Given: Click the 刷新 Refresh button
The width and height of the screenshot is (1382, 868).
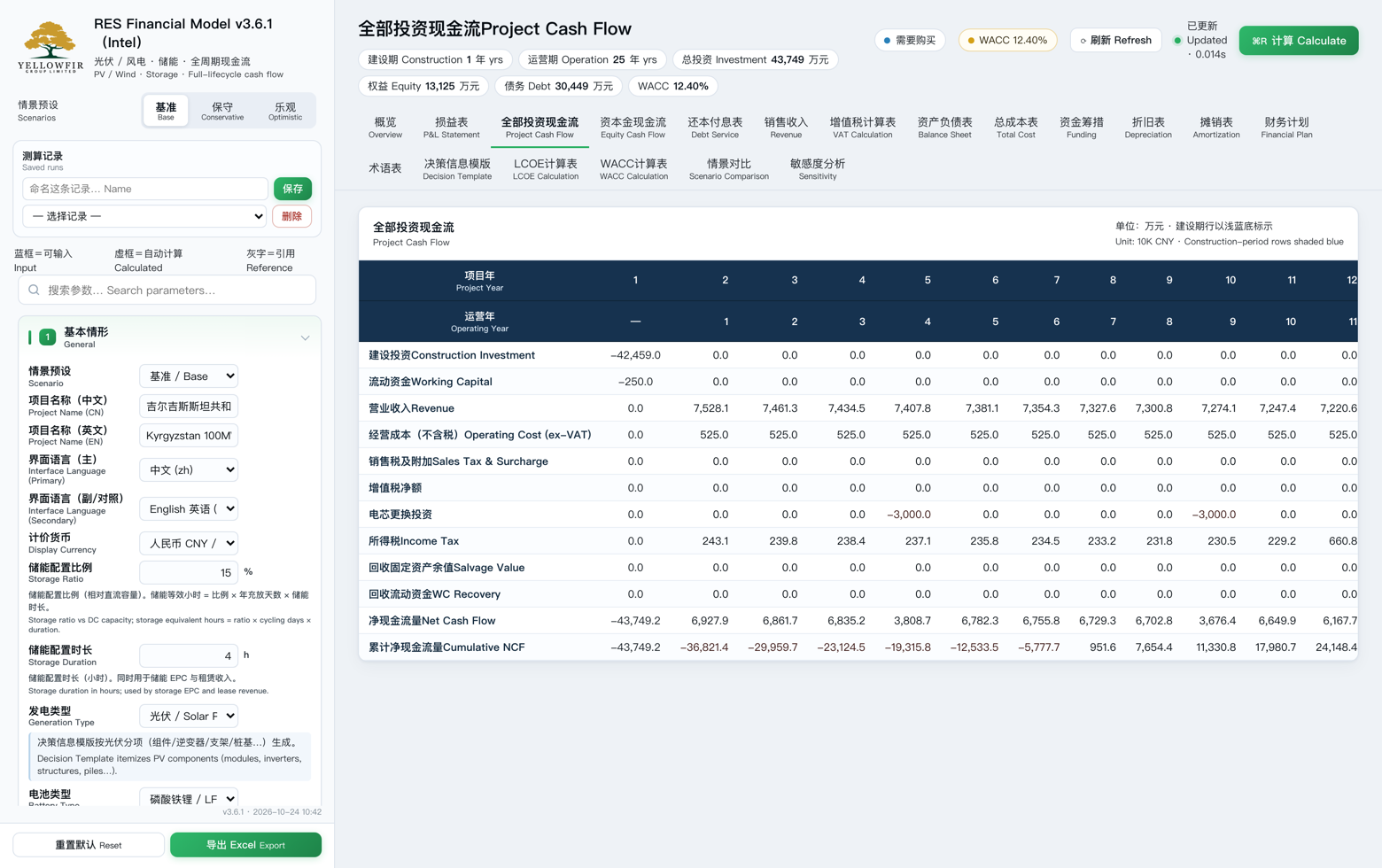Looking at the screenshot, I should pos(1115,40).
